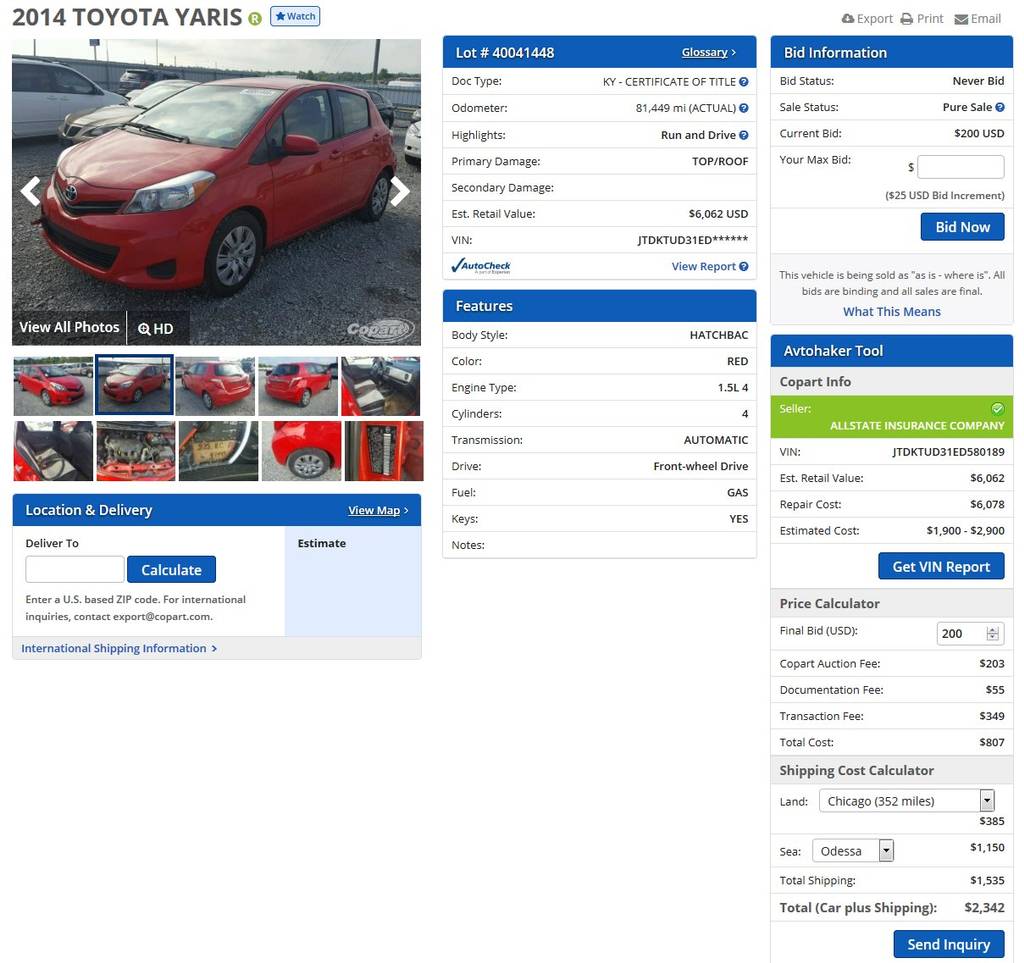Click odometer value 81,449 mi (ACTUAL)
The image size is (1024, 963).
[x=686, y=108]
